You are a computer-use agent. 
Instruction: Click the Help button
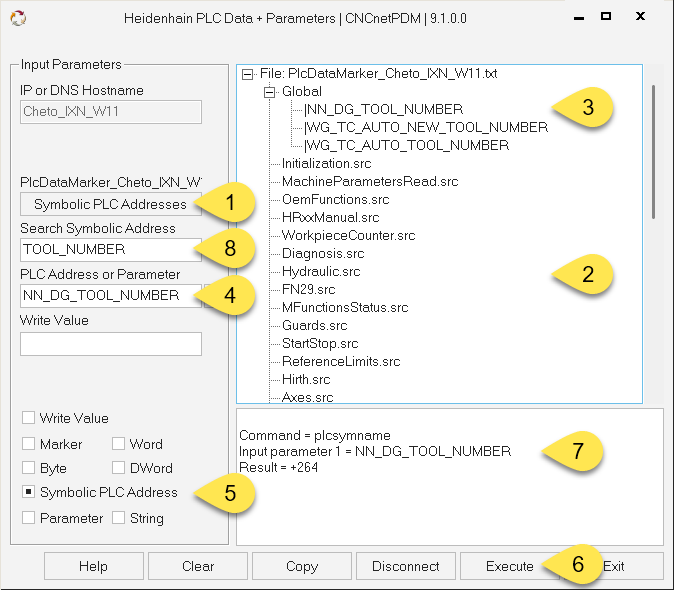[x=94, y=566]
